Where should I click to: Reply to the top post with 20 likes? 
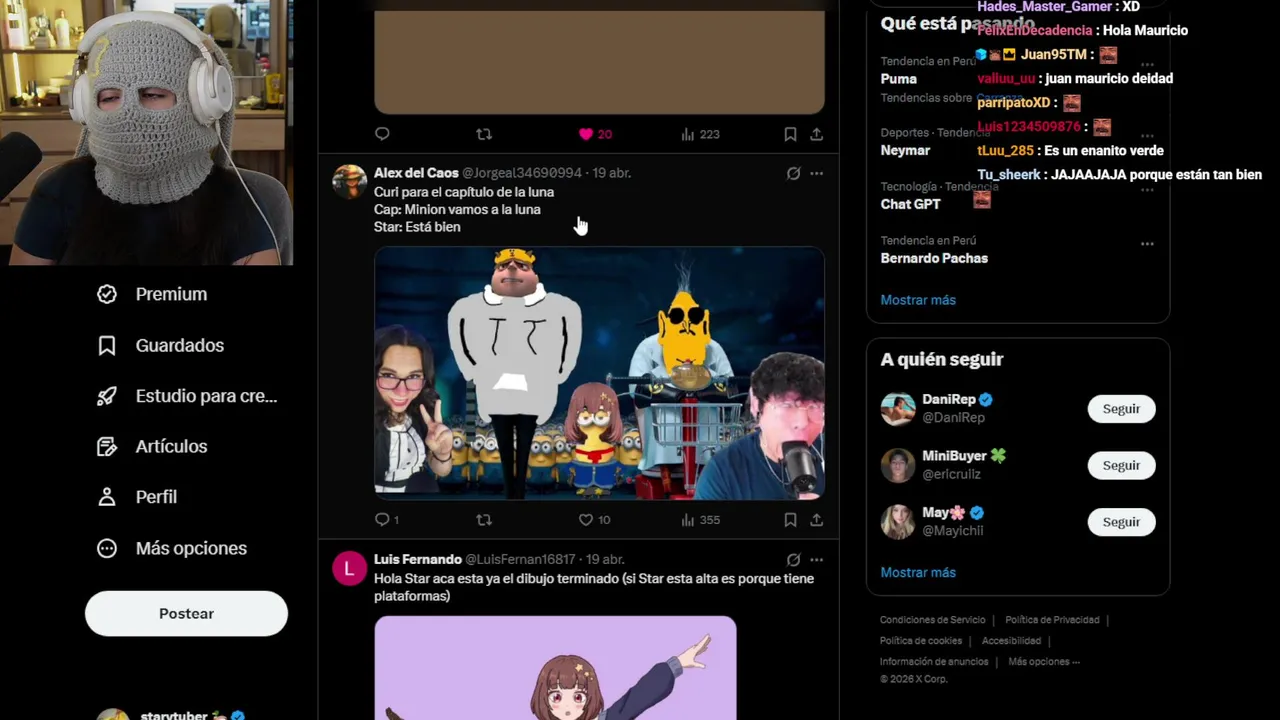click(382, 134)
